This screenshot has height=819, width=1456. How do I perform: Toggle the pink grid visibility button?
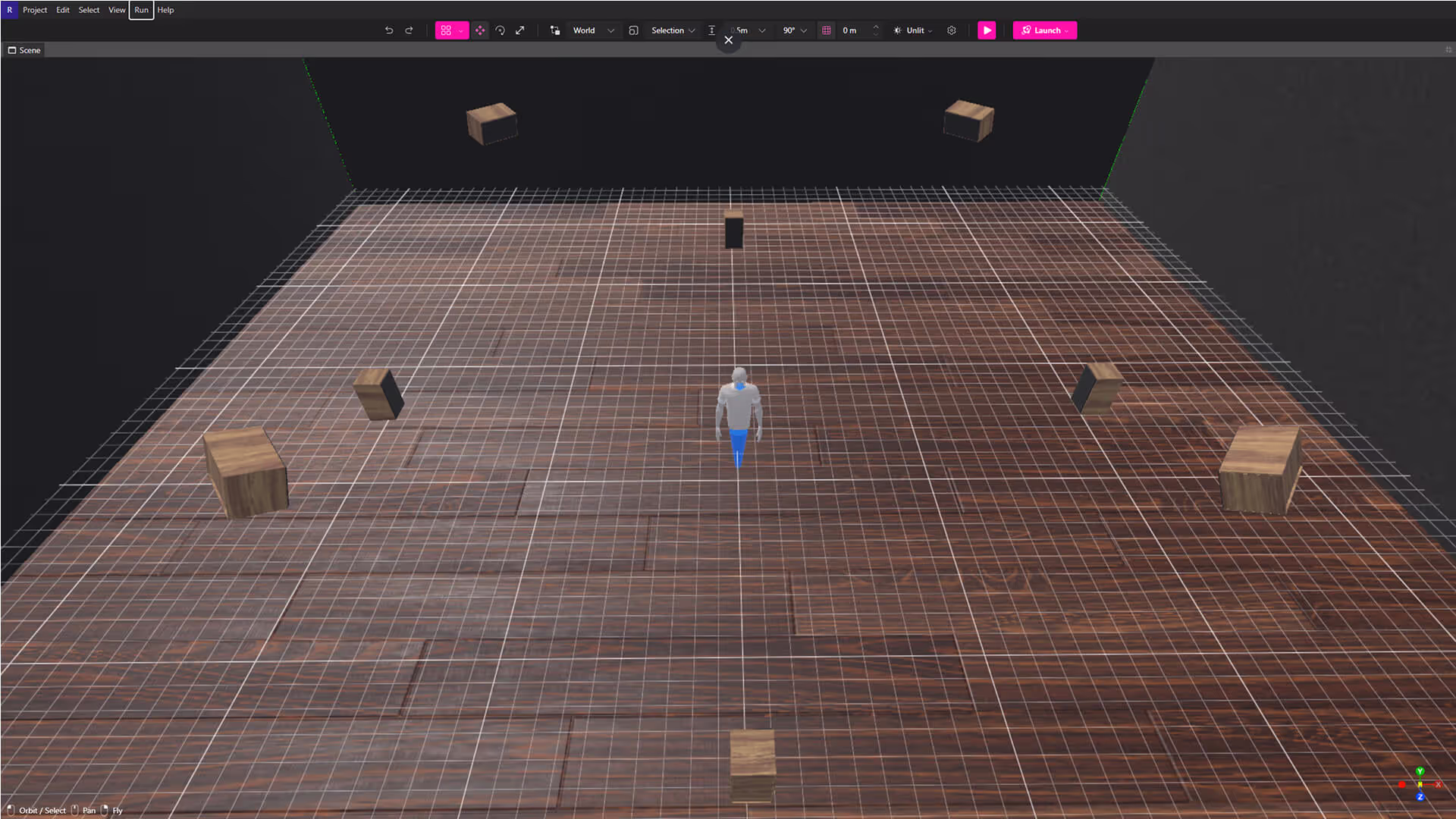(x=827, y=30)
